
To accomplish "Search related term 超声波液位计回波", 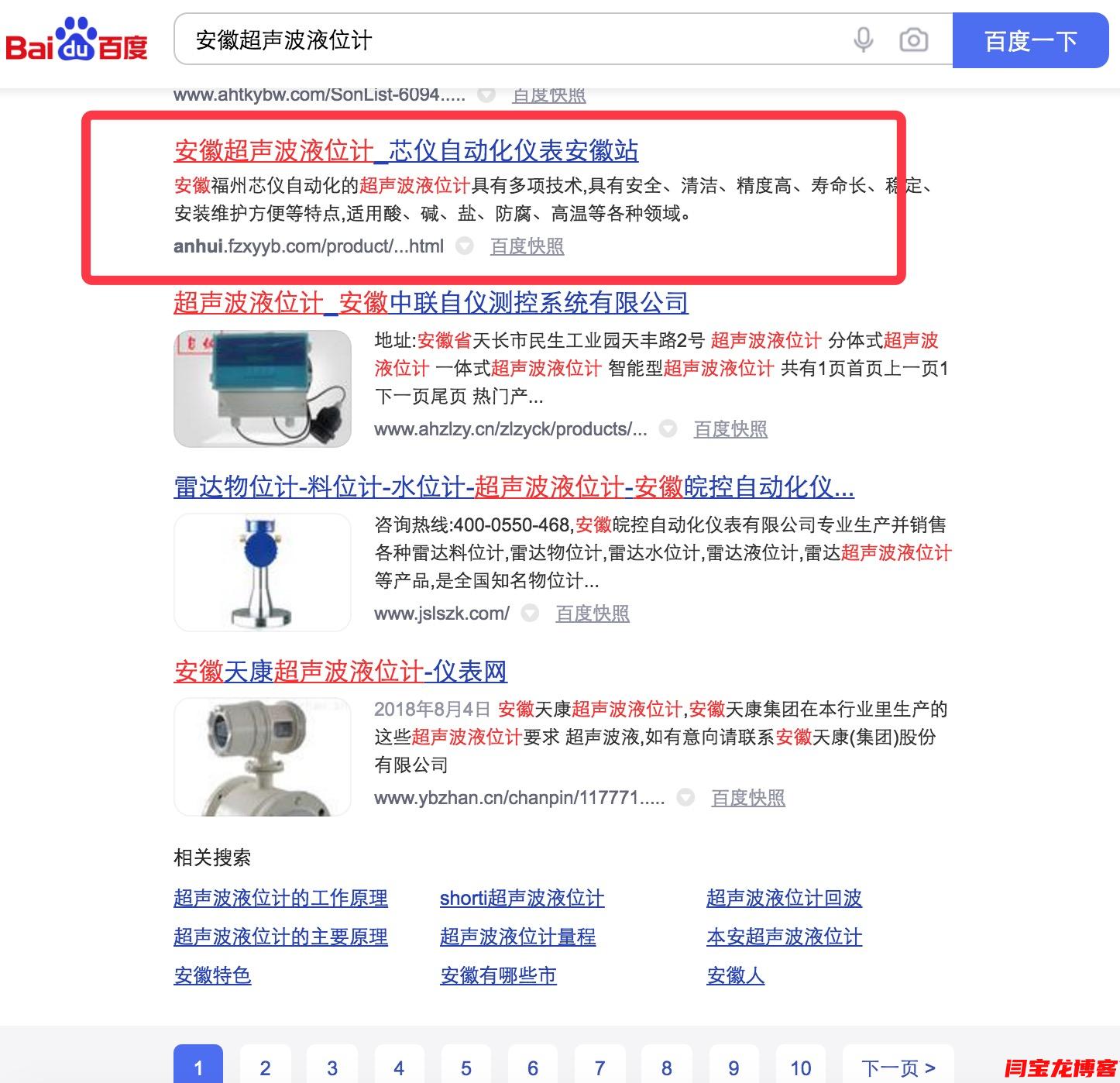I will tap(784, 898).
